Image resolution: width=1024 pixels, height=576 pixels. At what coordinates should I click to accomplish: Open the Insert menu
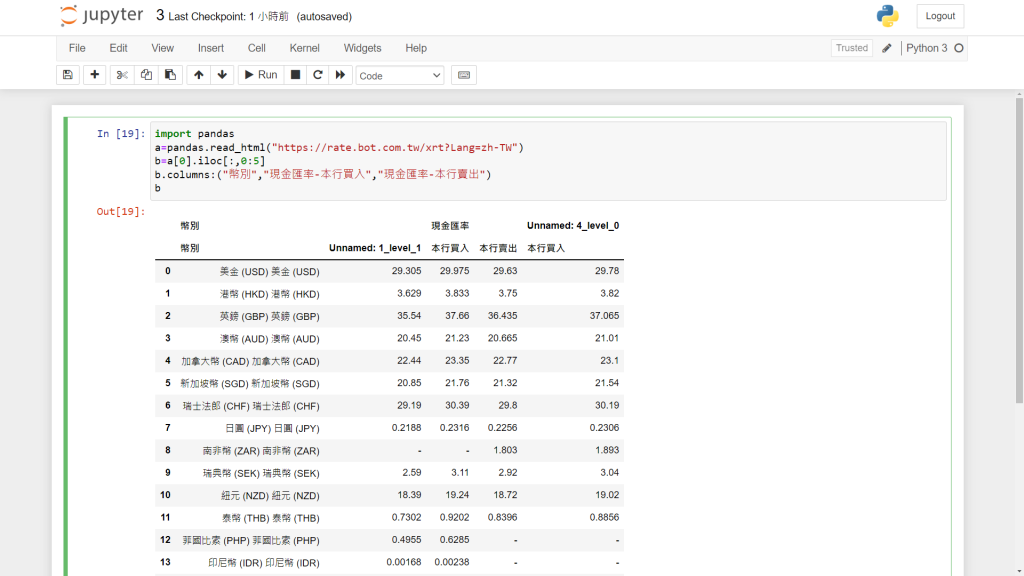211,48
